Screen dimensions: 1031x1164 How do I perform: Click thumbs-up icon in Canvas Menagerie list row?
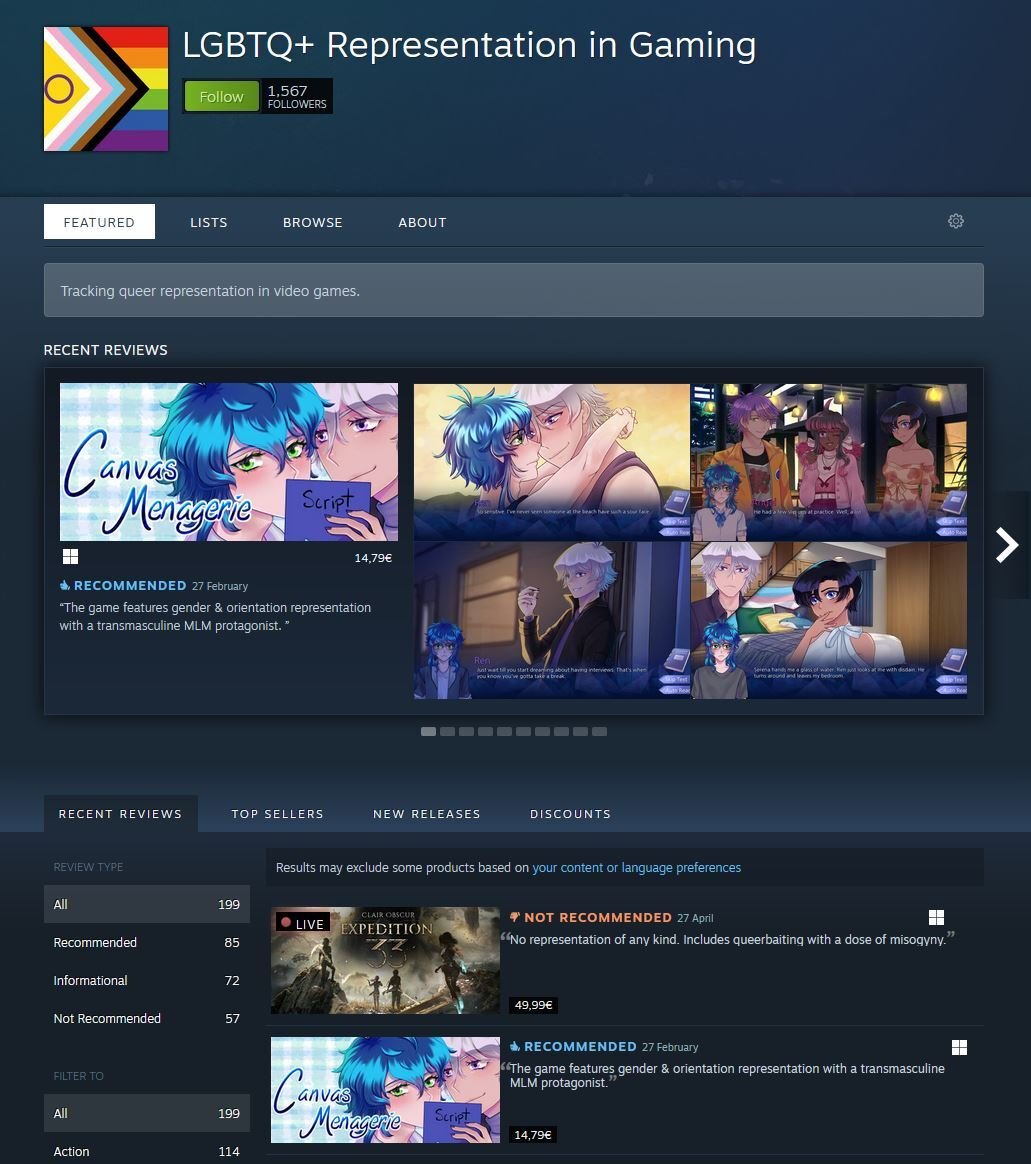tap(515, 1047)
